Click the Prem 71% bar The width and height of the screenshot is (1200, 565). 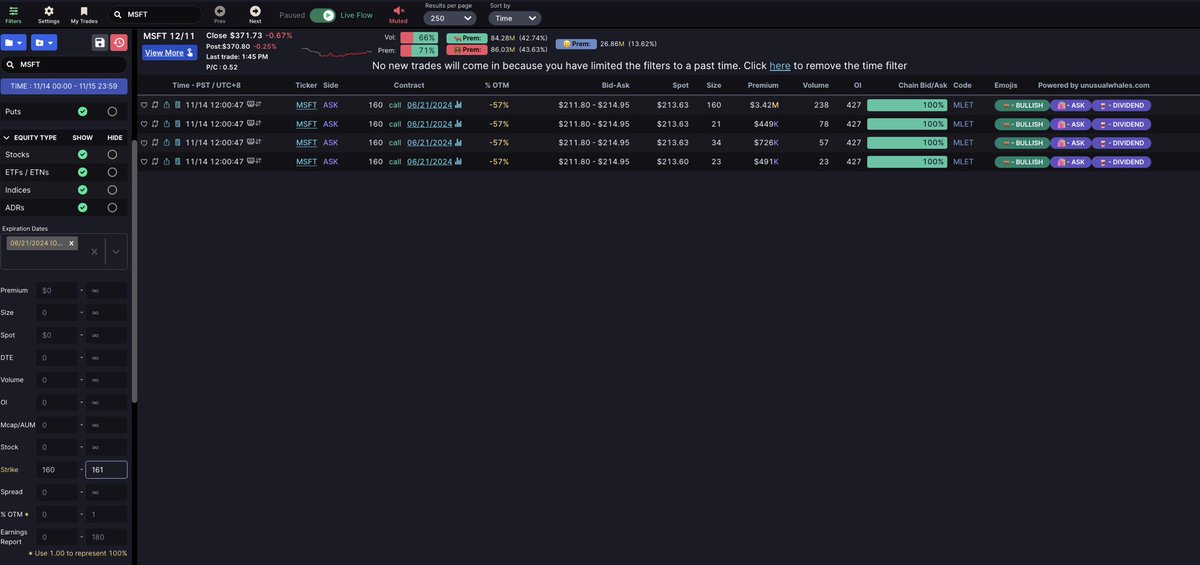(419, 50)
